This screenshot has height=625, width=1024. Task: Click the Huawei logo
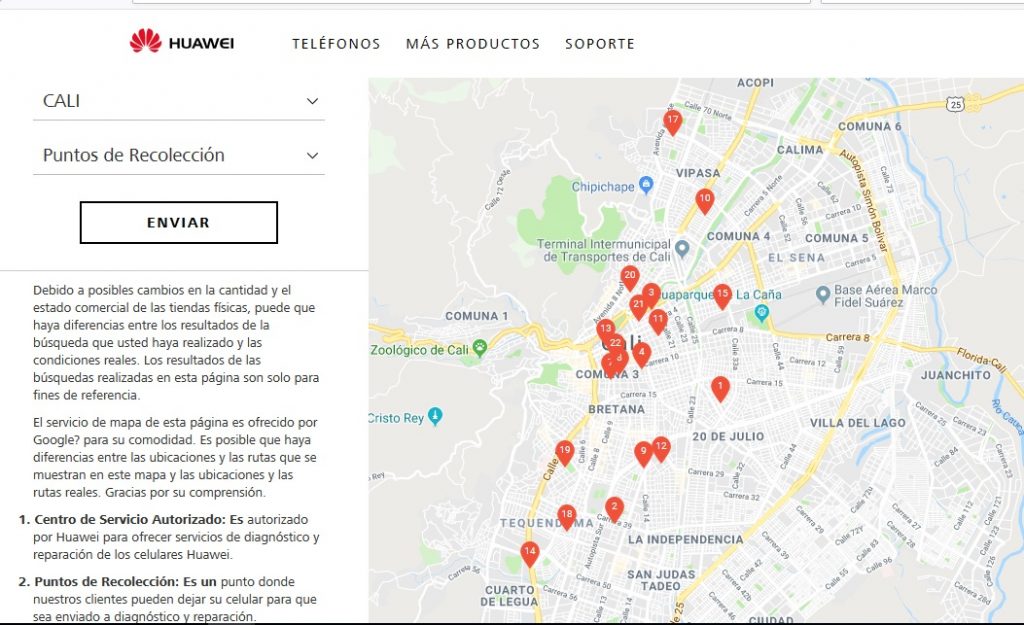click(x=182, y=41)
